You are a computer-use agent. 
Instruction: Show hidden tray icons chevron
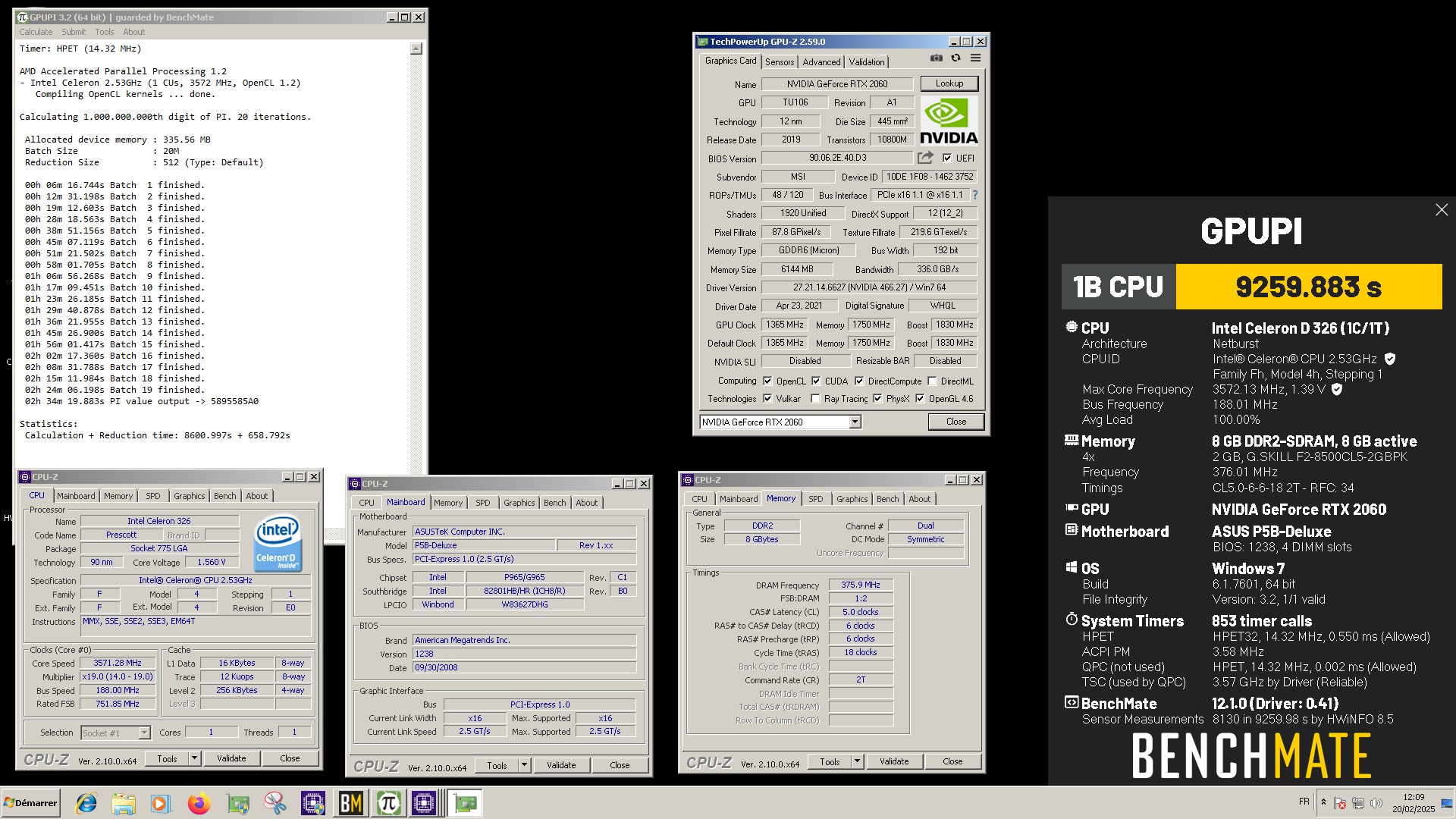pos(1323,802)
